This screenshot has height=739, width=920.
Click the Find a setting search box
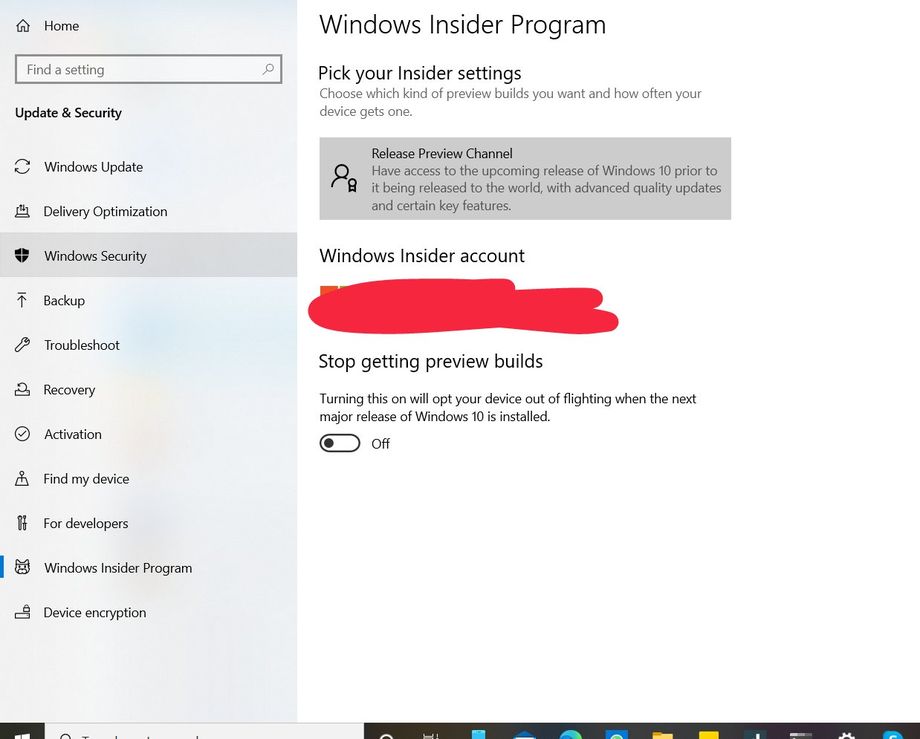click(148, 69)
